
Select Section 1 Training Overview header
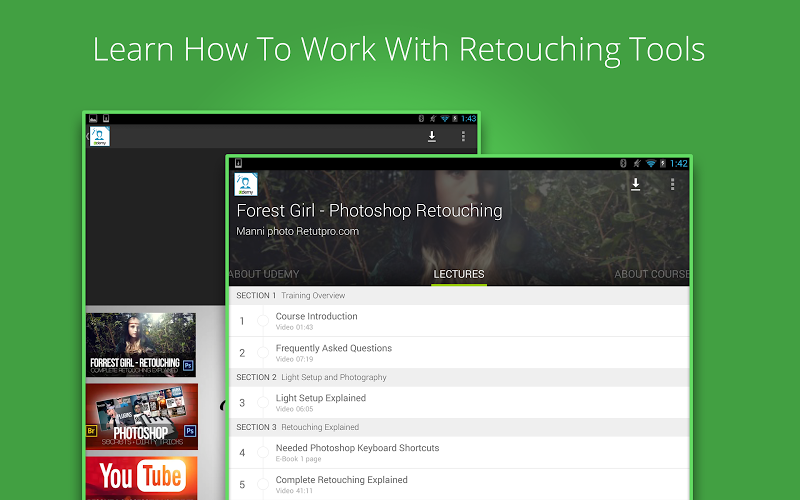pos(459,295)
